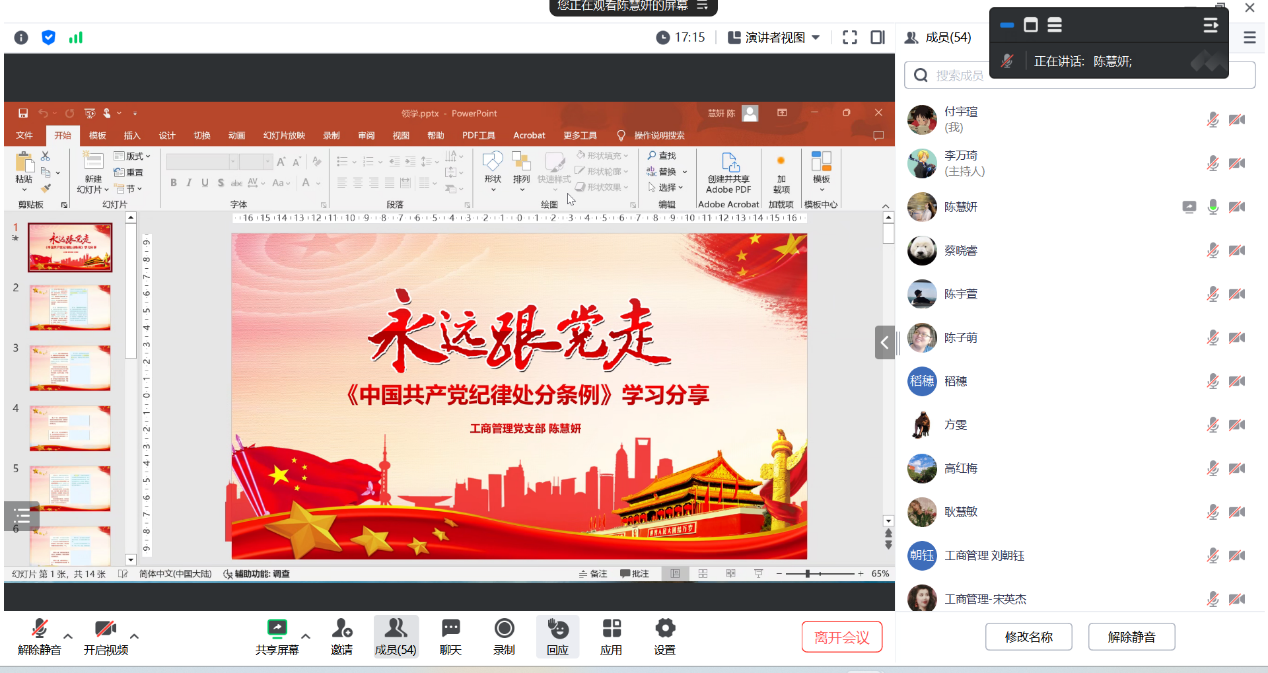Click the red 离开会议 button
The height and width of the screenshot is (673, 1268).
tap(842, 637)
